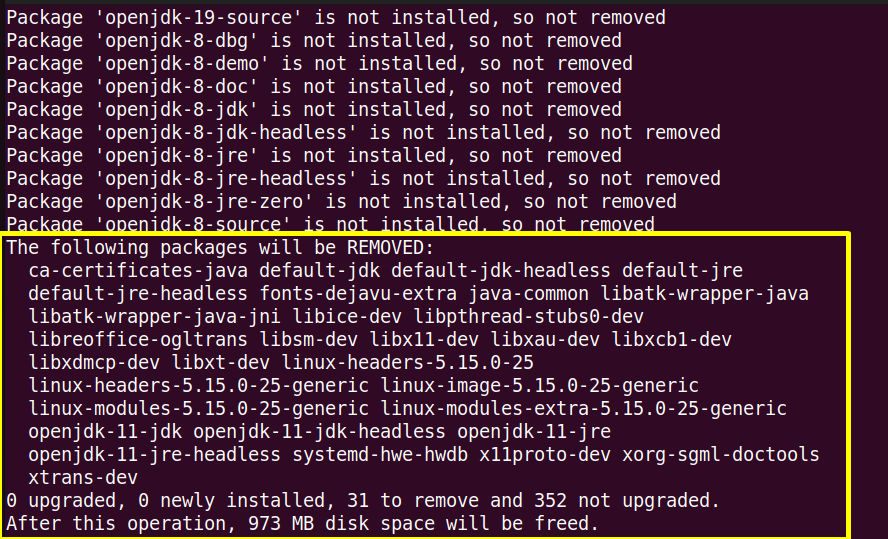Click the xtrans-dev package entry
Image resolution: width=888 pixels, height=539 pixels.
coord(83,478)
